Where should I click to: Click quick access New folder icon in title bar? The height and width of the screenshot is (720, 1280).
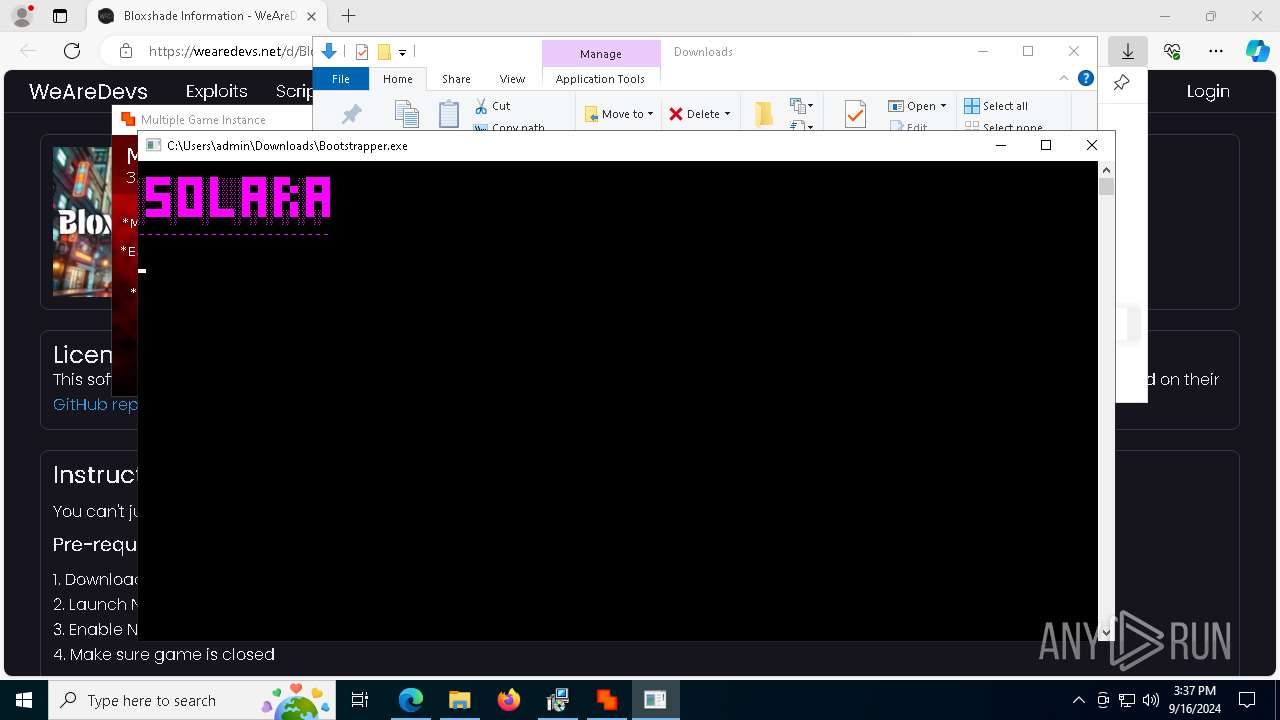(x=384, y=52)
